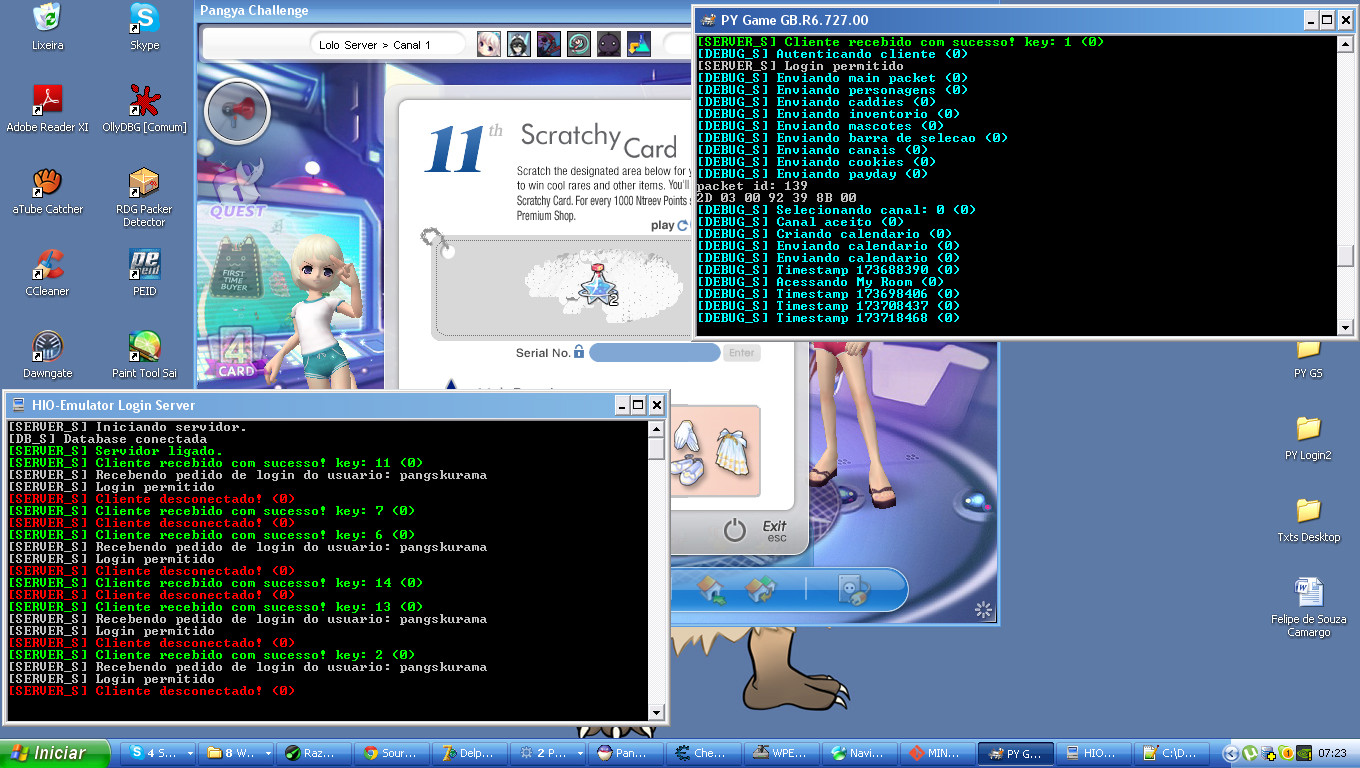
Task: Switch to Navi... taskbar item
Action: click(x=861, y=754)
